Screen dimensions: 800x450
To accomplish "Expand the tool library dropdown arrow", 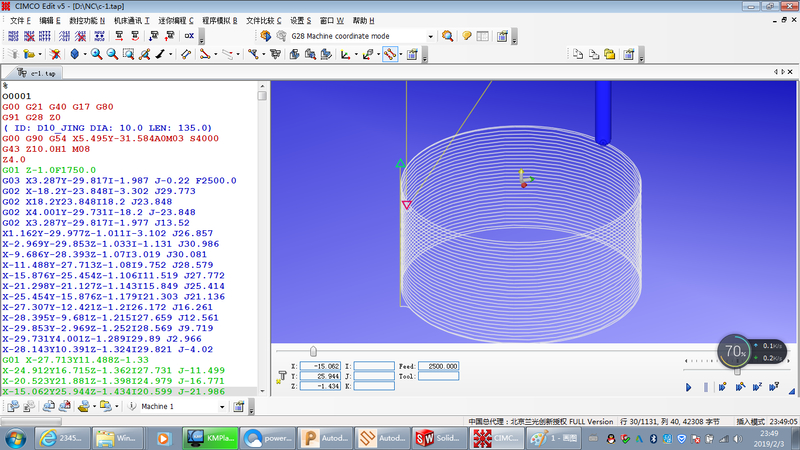I will coord(39,54).
